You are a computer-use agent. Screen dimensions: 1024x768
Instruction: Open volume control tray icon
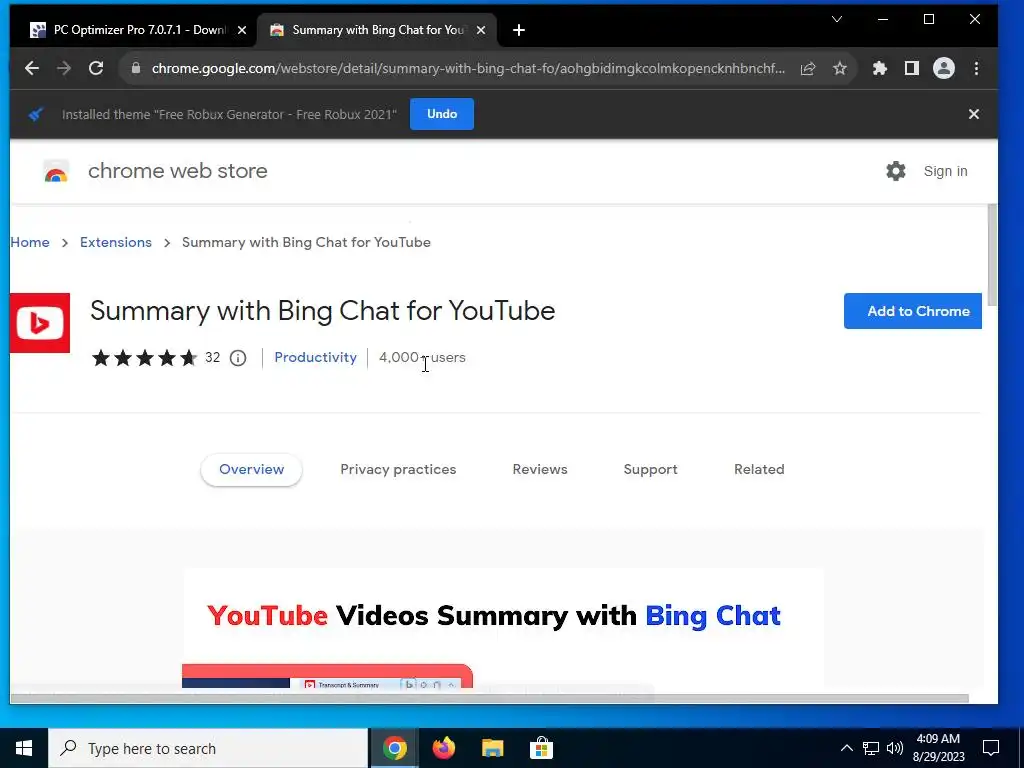[x=895, y=748]
